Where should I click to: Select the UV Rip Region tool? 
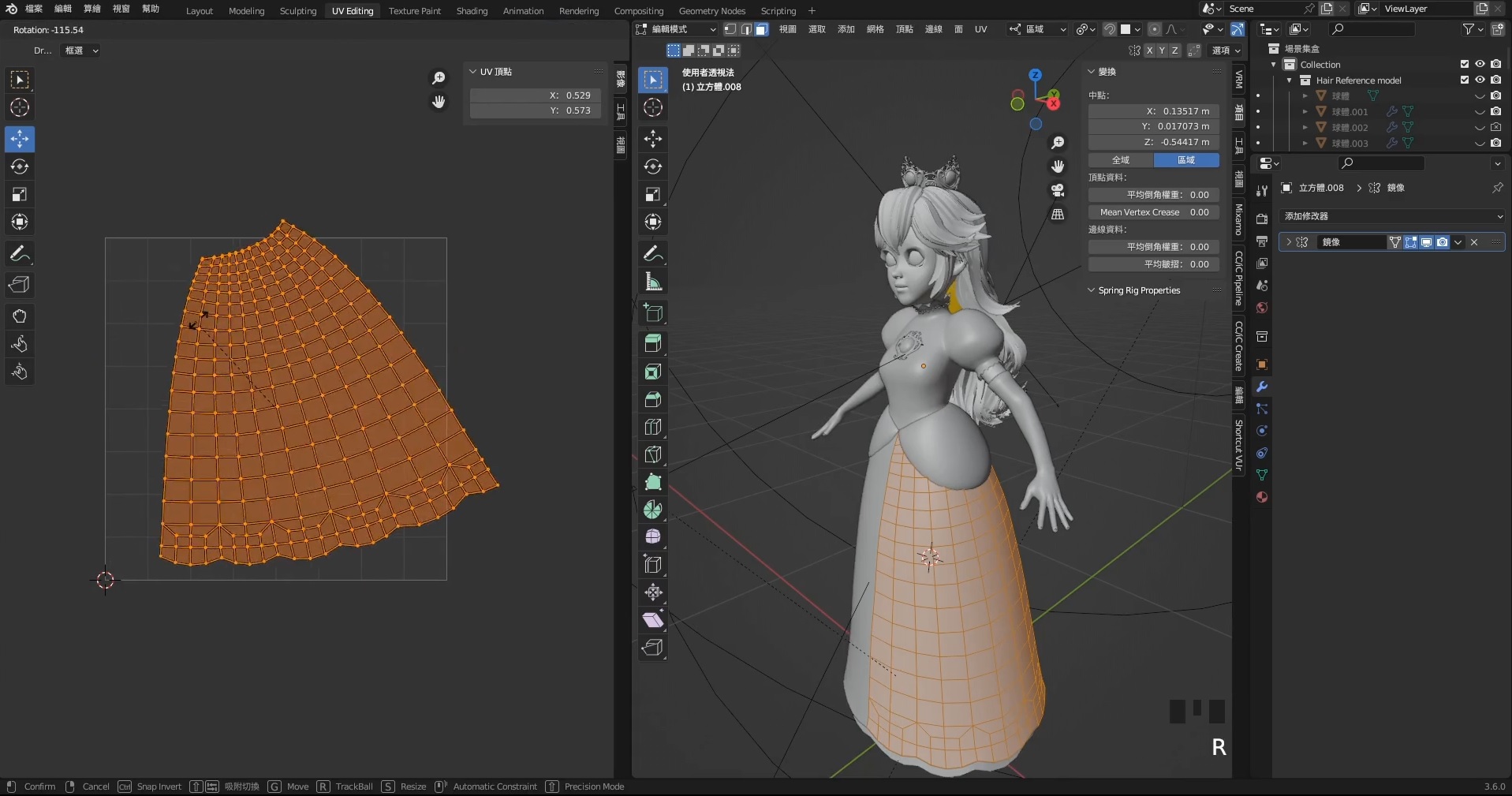(x=20, y=285)
